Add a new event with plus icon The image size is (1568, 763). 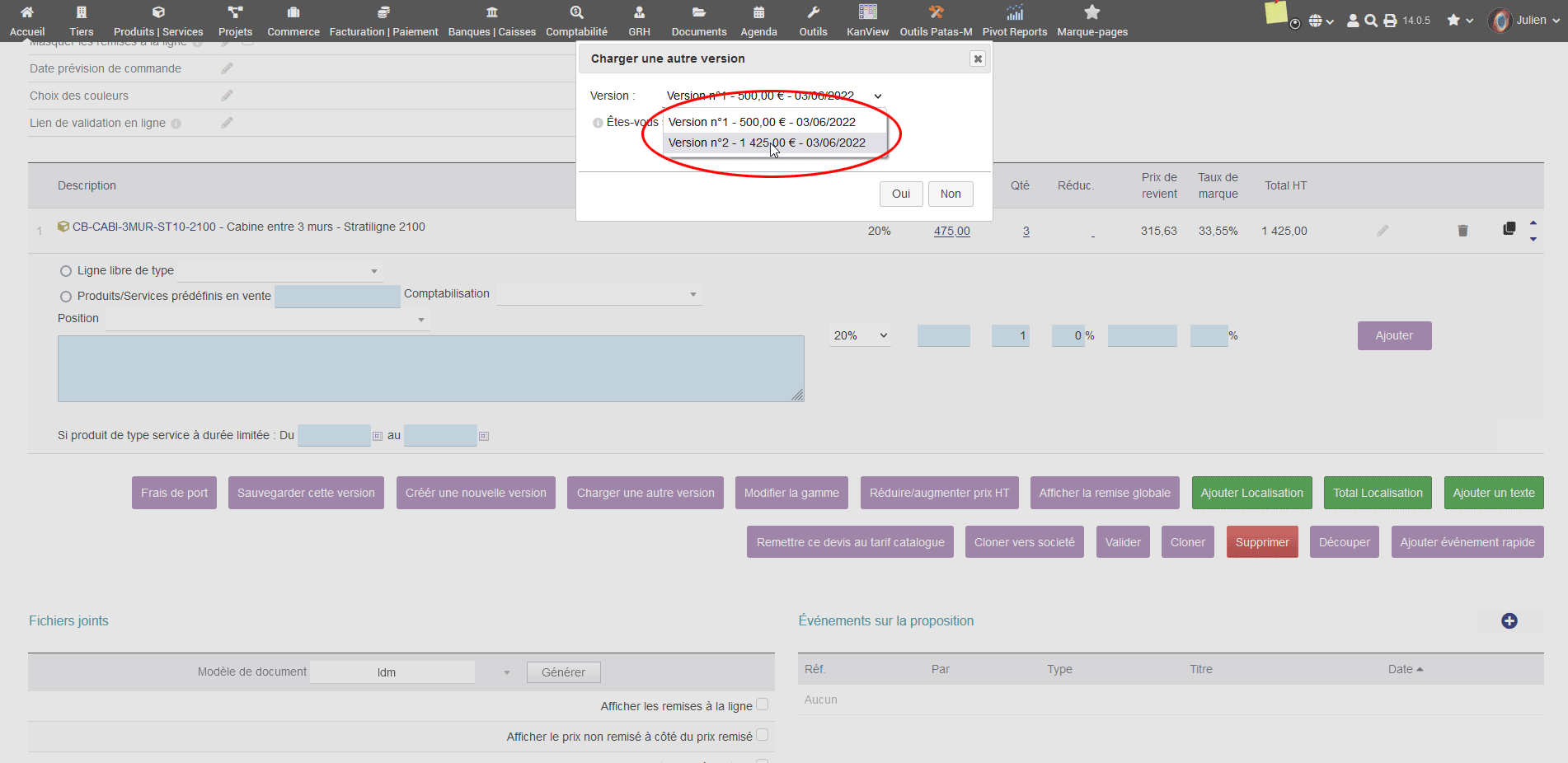1509,621
